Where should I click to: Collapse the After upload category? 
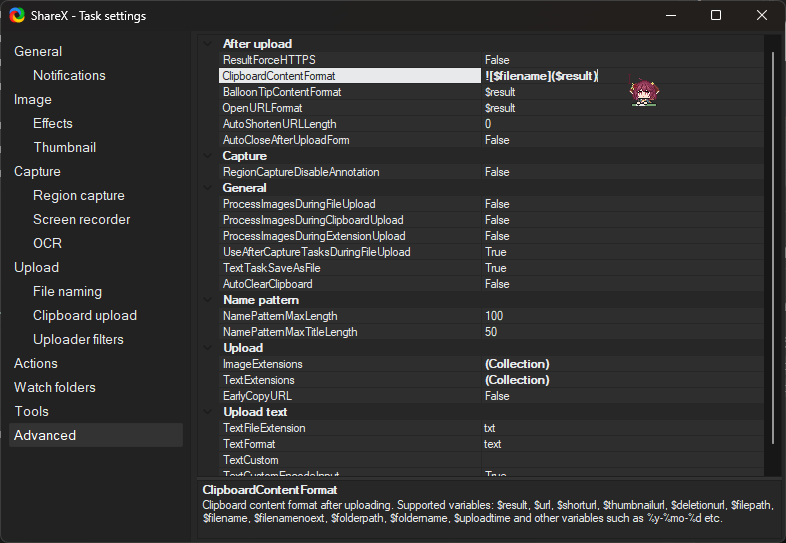(208, 44)
